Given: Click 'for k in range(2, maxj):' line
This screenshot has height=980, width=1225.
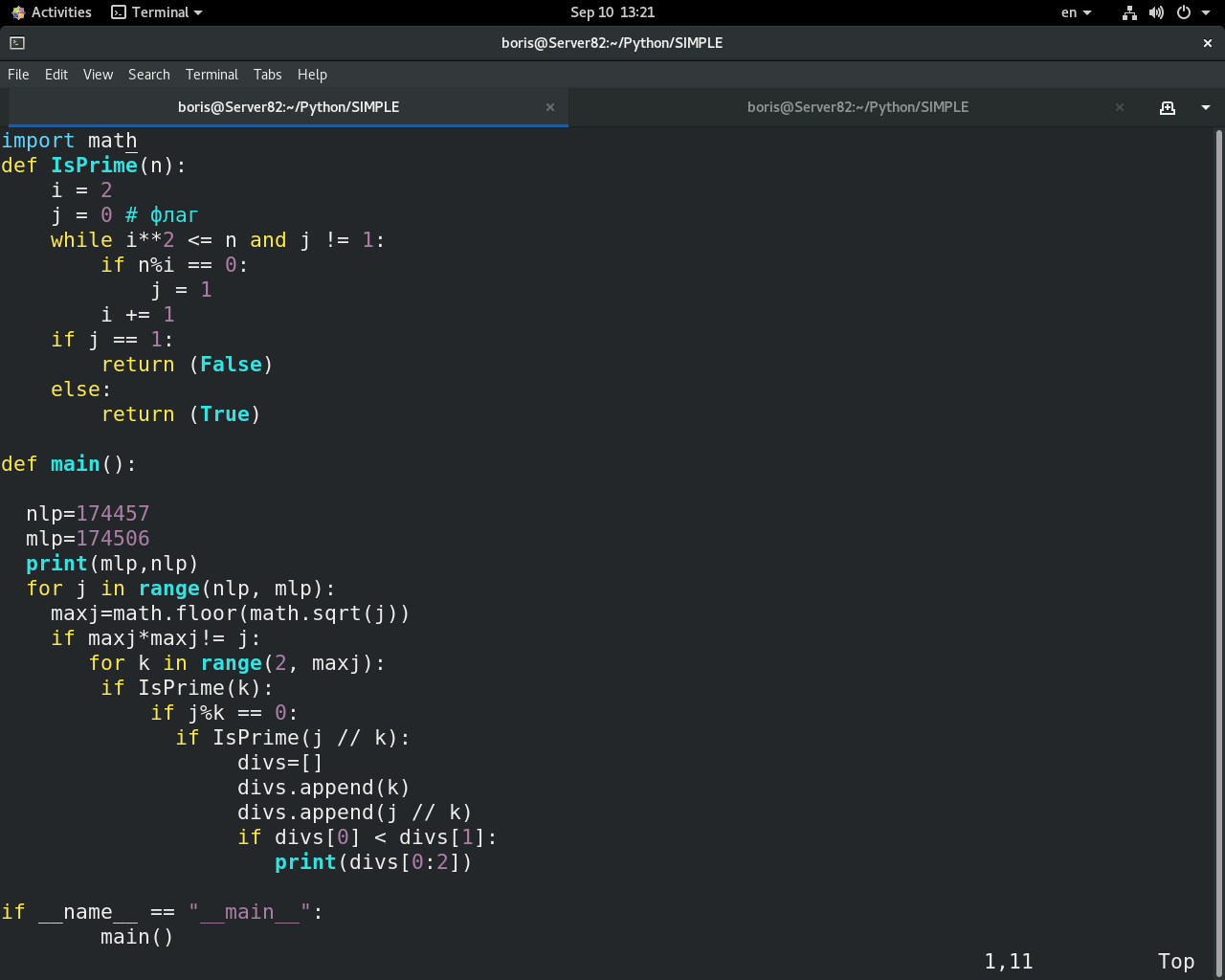Looking at the screenshot, I should click(x=237, y=663).
